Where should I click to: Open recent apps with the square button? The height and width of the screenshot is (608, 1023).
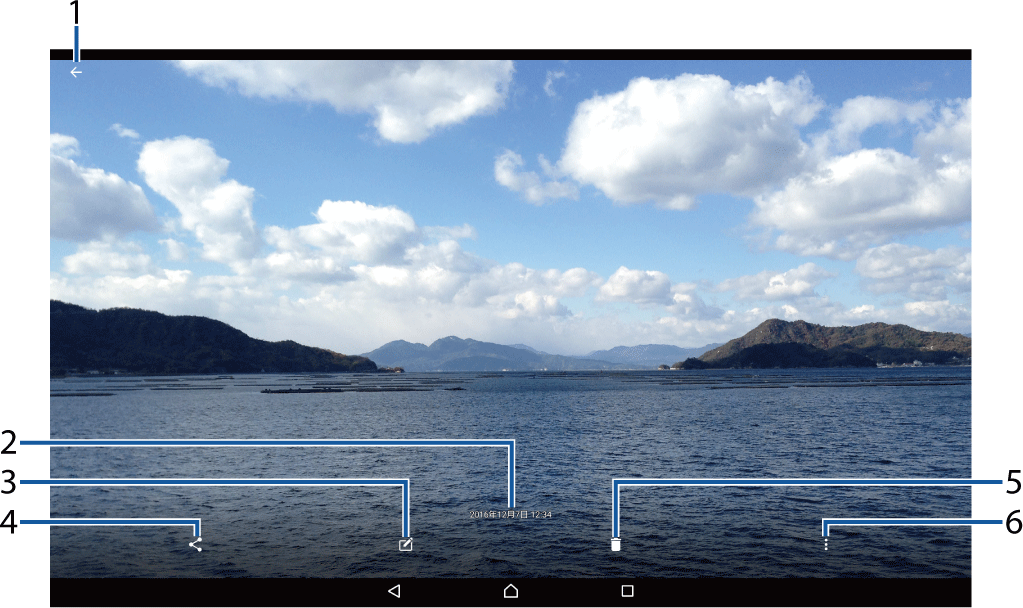(x=627, y=591)
